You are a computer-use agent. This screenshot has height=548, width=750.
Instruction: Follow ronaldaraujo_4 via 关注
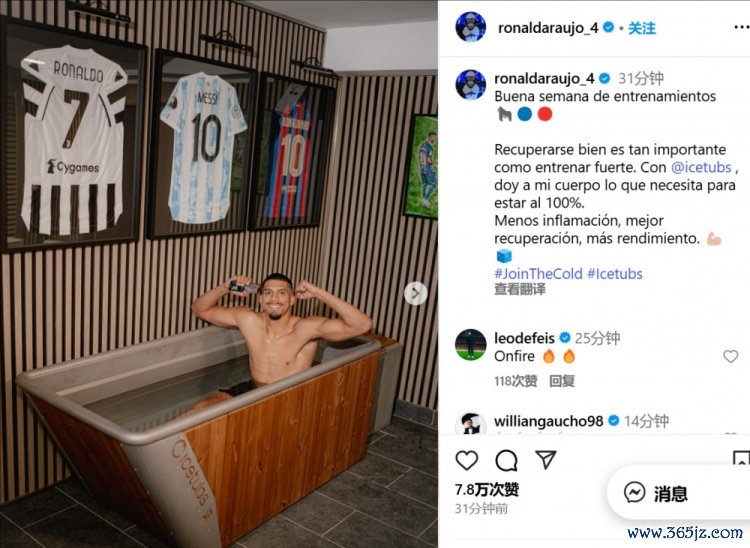641,28
